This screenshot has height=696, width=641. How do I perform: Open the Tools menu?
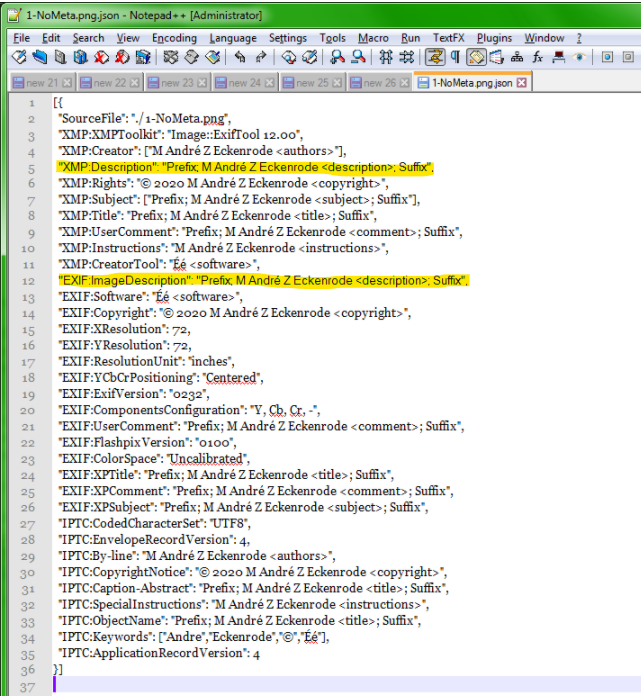coord(332,38)
